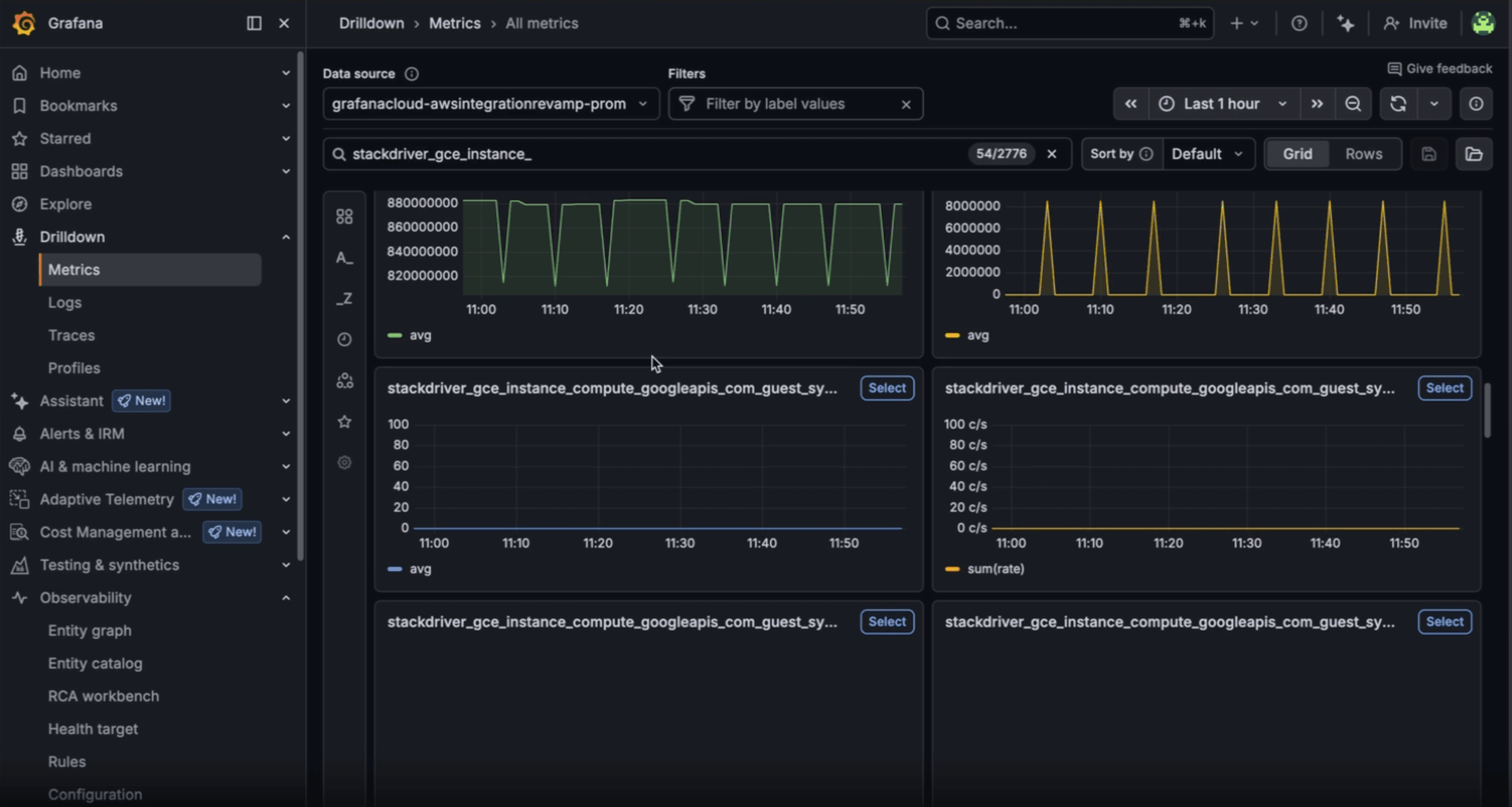Dock or undock the navigation menu
The width and height of the screenshot is (1512, 807).
tap(254, 24)
